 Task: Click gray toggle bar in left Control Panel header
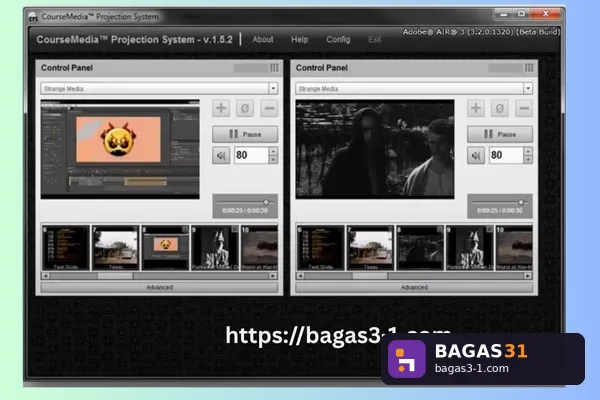click(251, 68)
